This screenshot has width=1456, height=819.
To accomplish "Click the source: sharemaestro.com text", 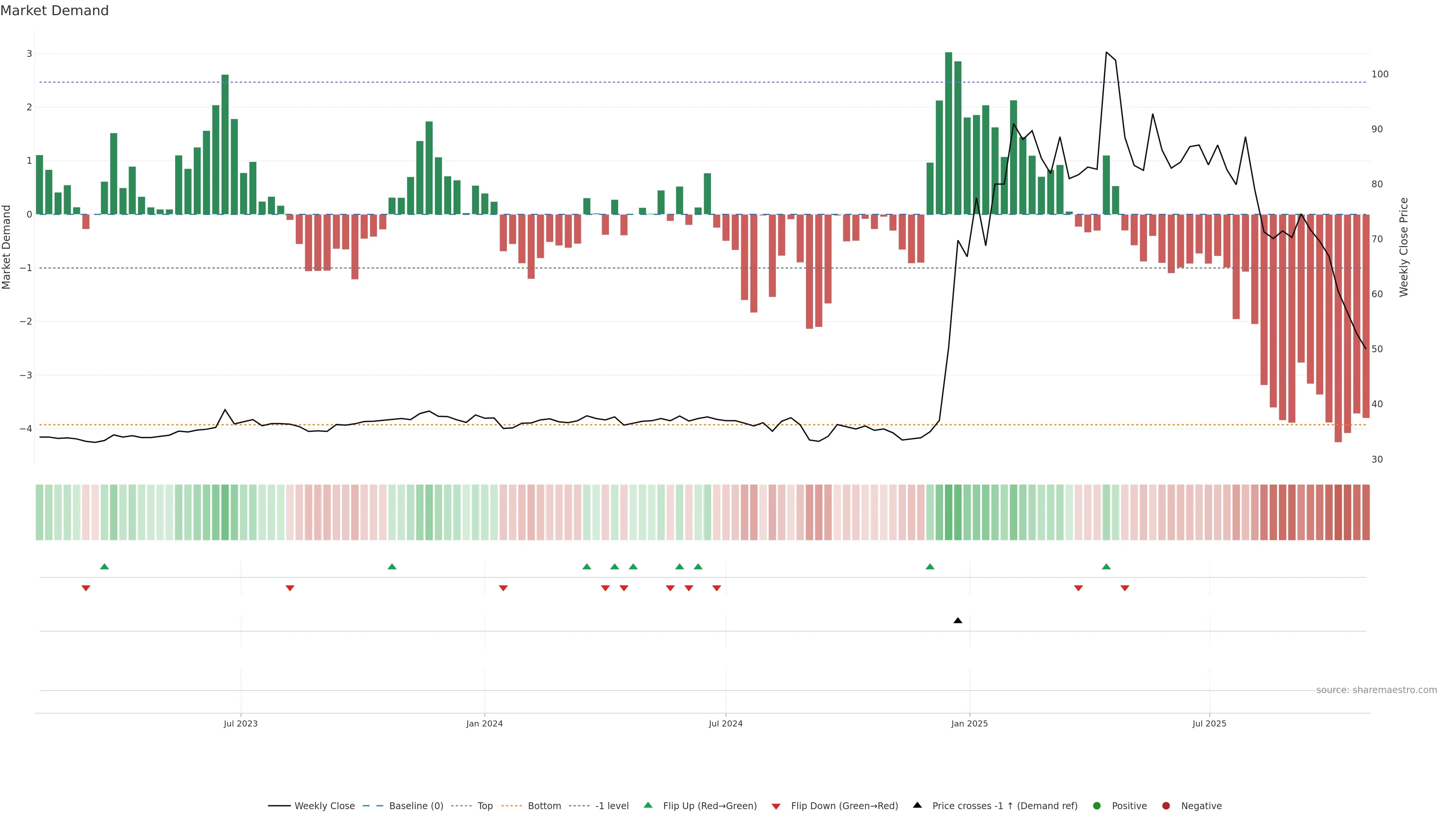I will click(1376, 690).
